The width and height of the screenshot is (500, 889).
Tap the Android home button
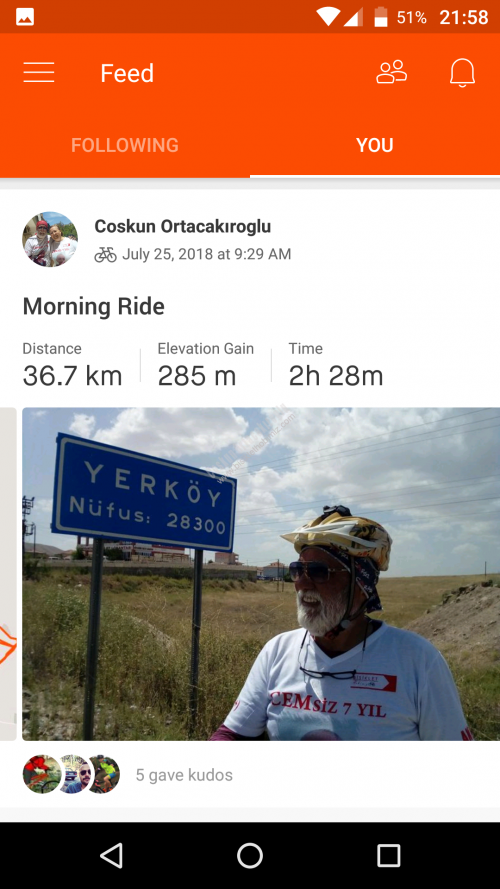249,855
